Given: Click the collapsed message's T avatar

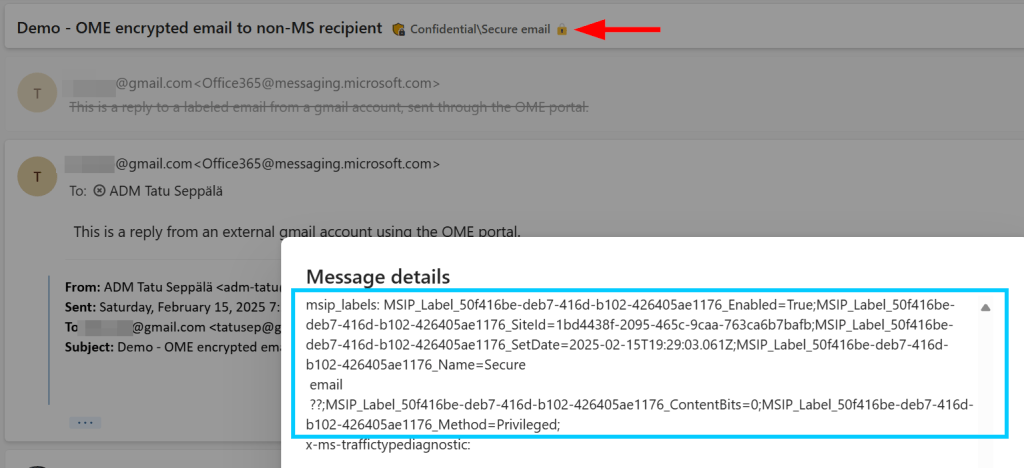Looking at the screenshot, I should pos(38,94).
